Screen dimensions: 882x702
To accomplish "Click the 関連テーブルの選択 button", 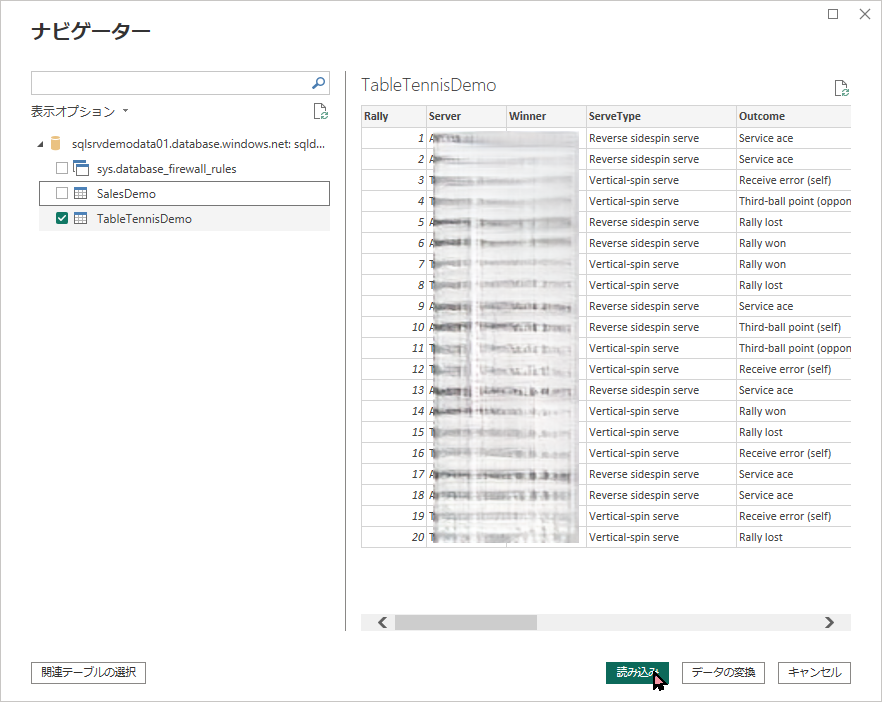I will [x=89, y=673].
